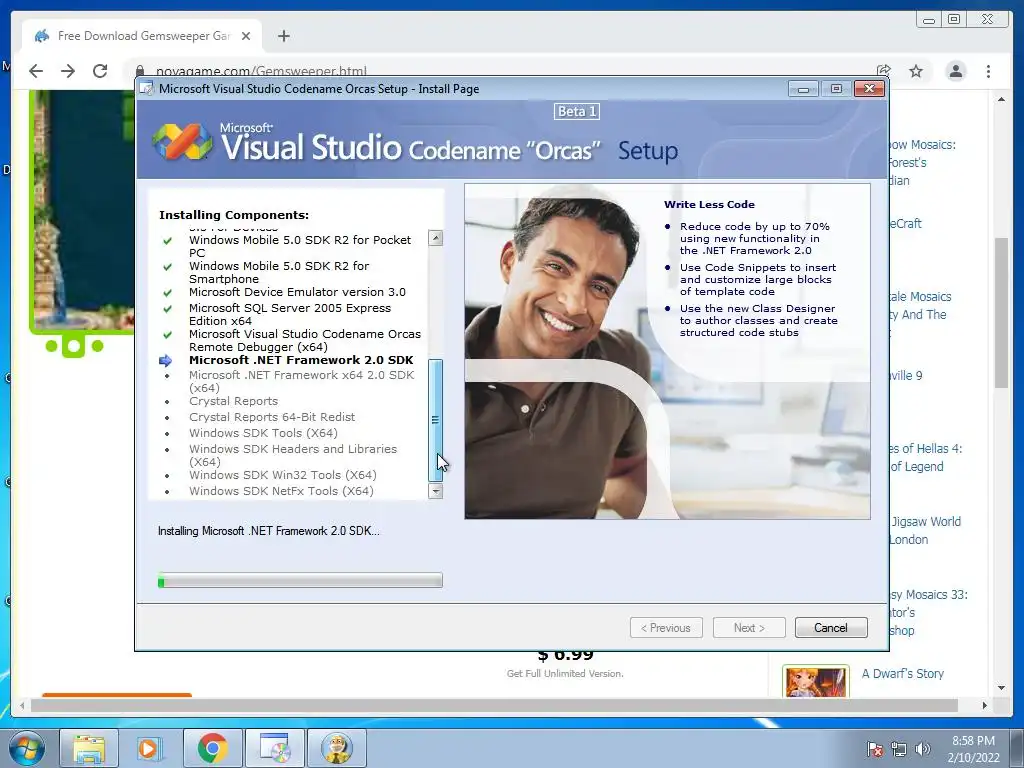Open 'A Dwarf's Story' game link

(x=903, y=673)
